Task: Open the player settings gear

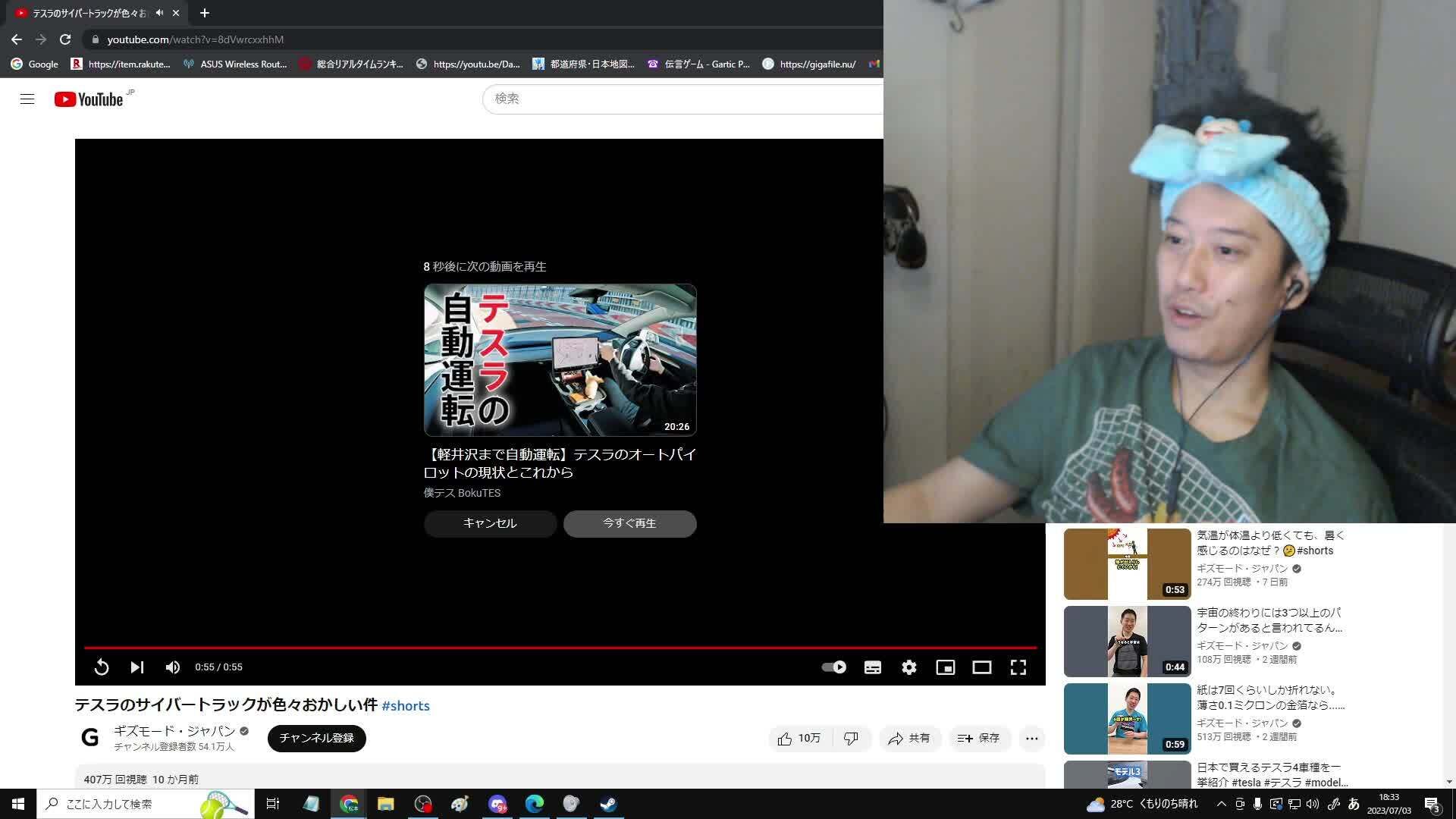Action: pyautogui.click(x=909, y=667)
